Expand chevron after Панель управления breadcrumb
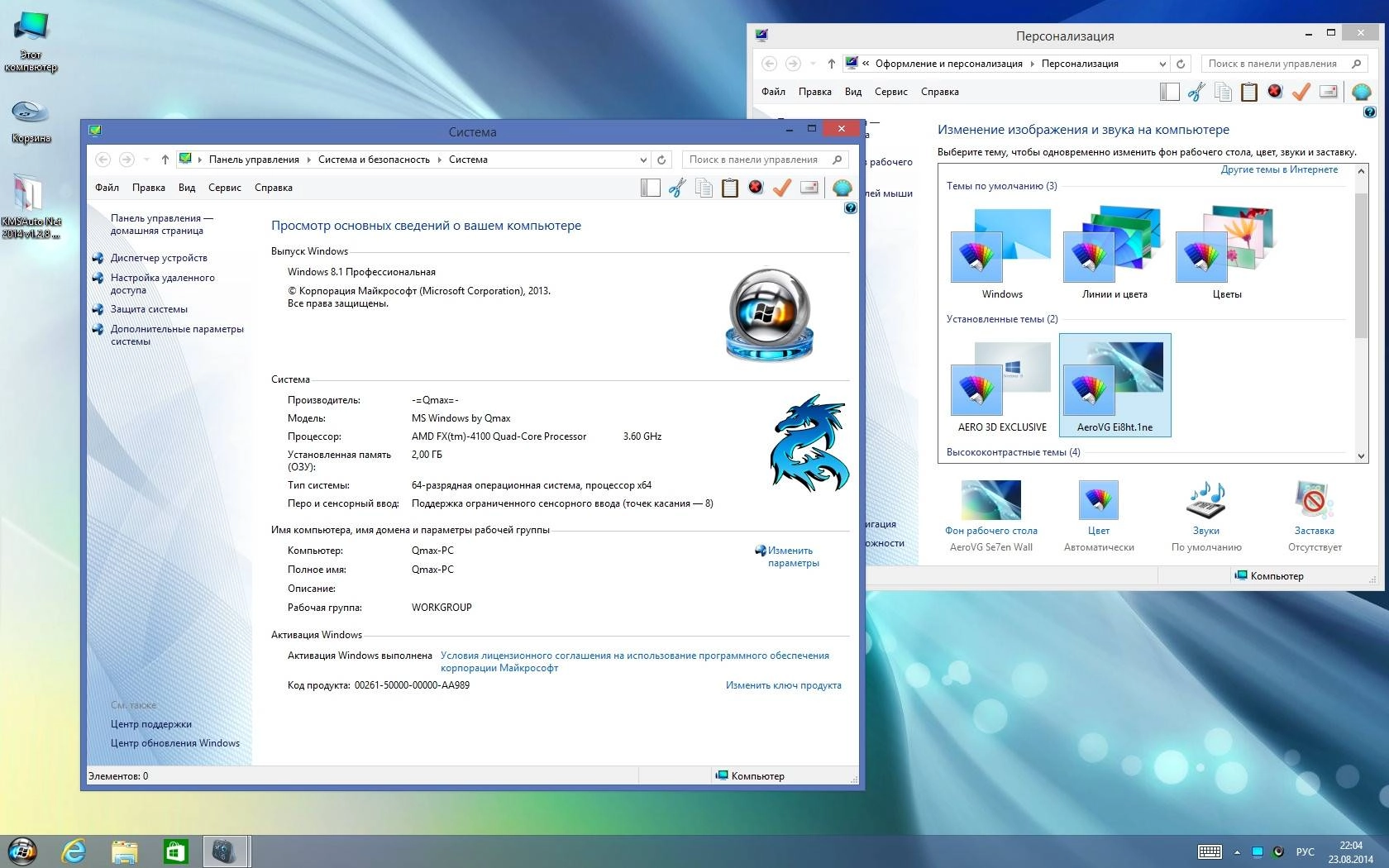The height and width of the screenshot is (868, 1389). (x=308, y=160)
